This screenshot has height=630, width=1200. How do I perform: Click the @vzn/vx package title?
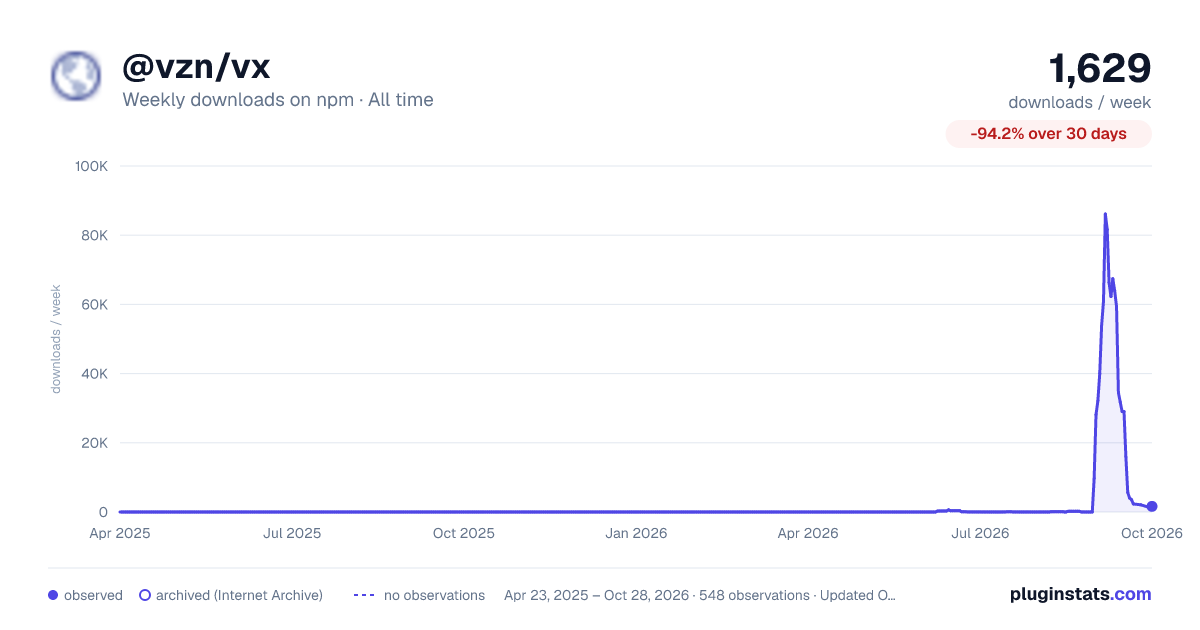[196, 67]
